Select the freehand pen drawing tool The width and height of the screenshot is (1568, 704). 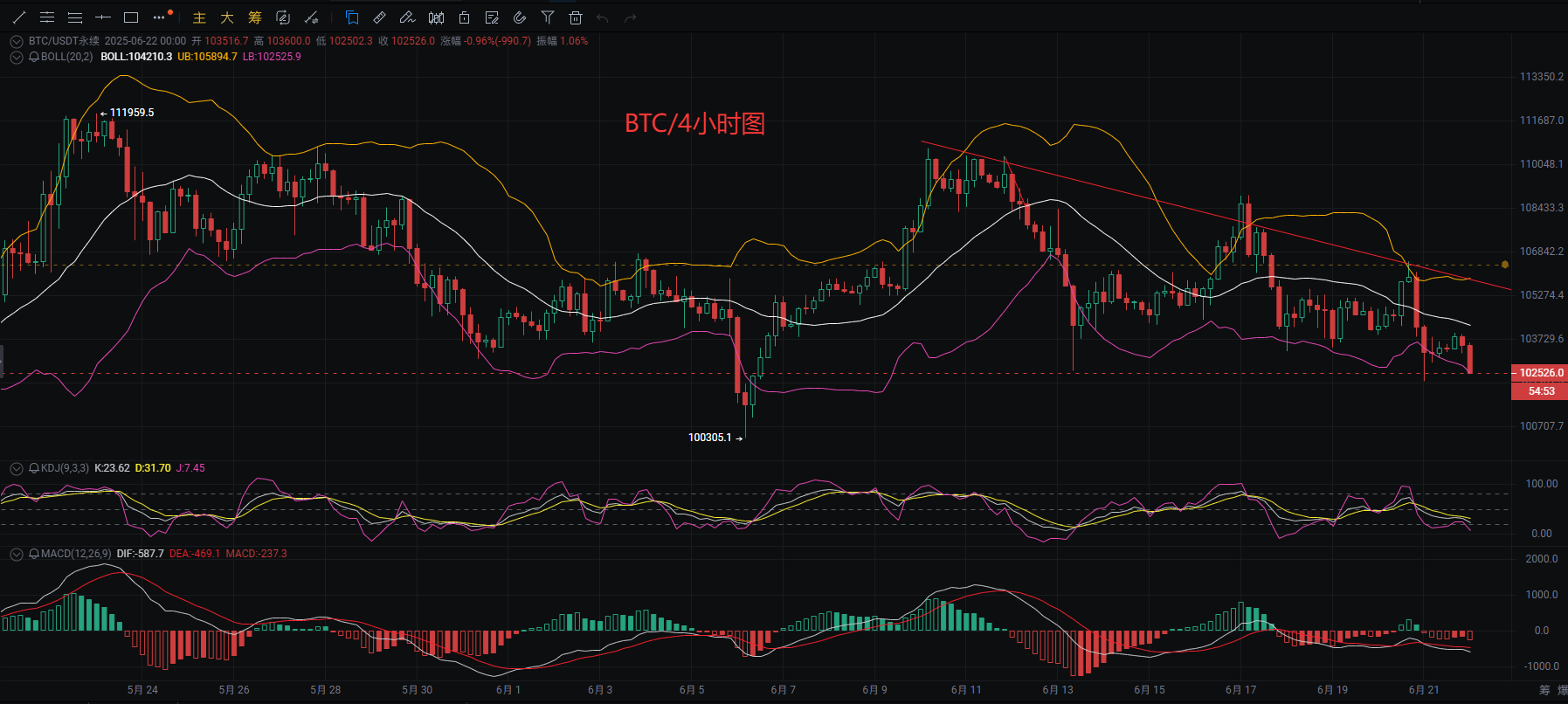pos(408,17)
